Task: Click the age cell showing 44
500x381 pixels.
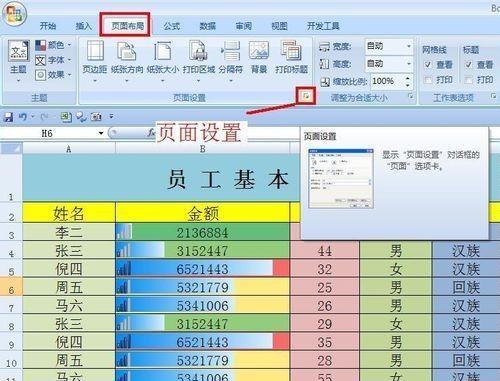Action: (x=325, y=251)
